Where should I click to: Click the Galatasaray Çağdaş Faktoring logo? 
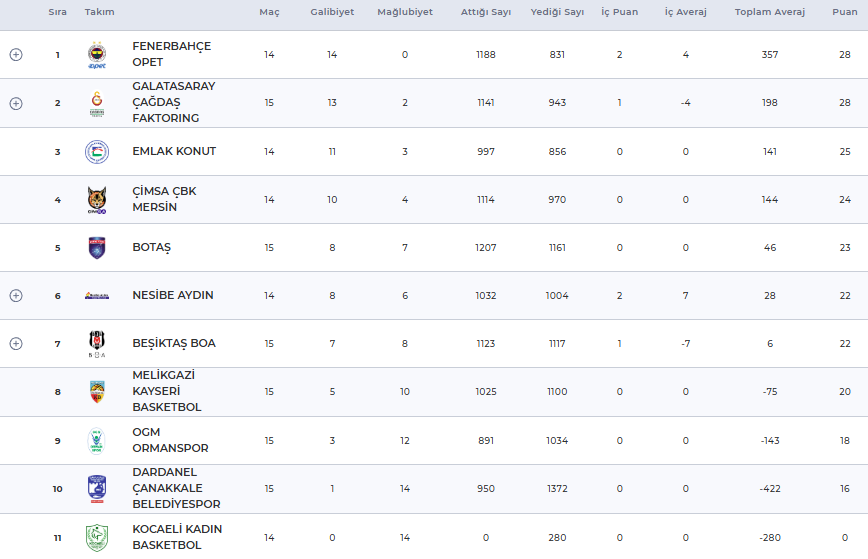click(x=97, y=103)
